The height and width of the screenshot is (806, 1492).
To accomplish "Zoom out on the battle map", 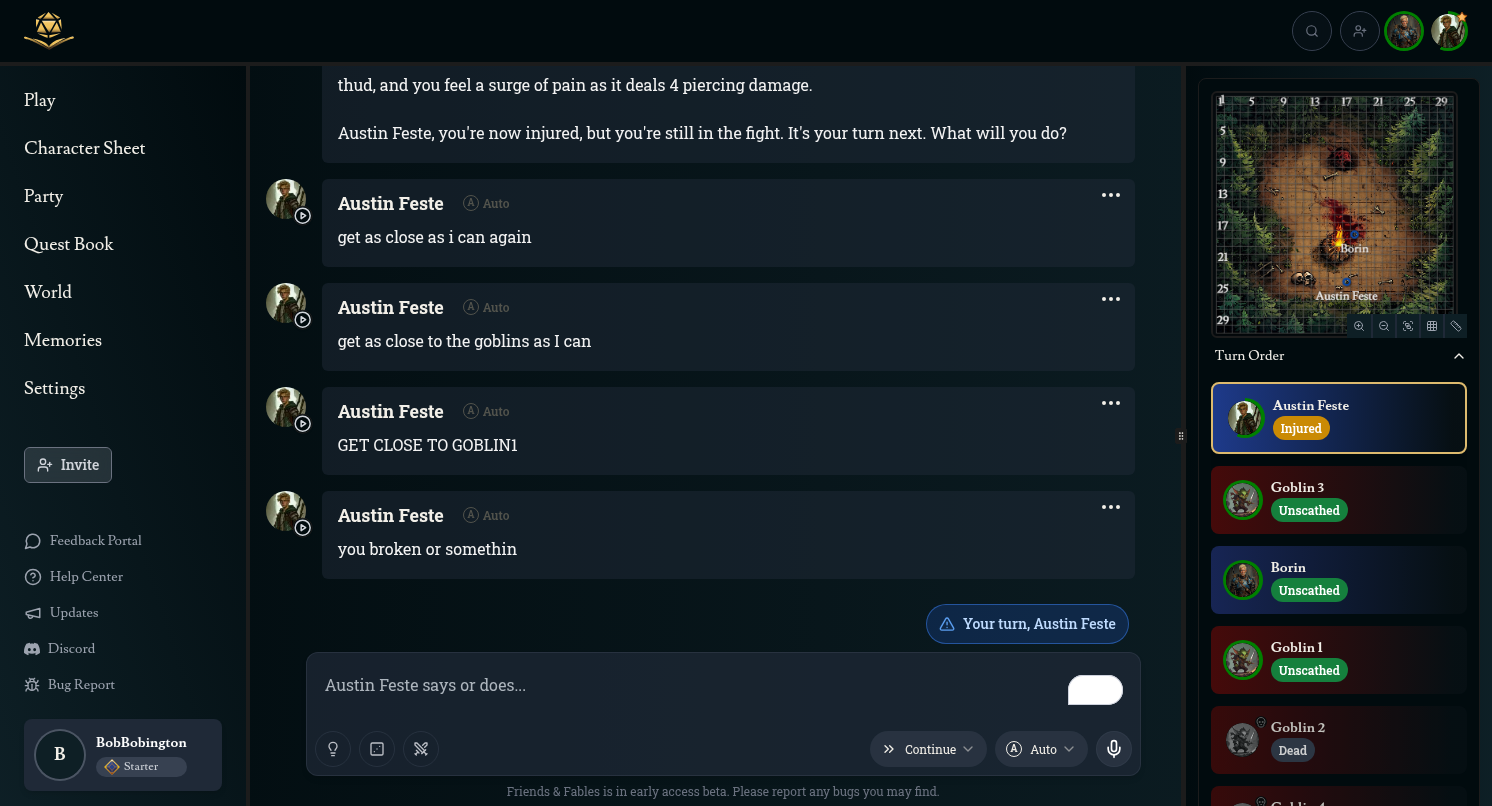I will tap(1384, 326).
